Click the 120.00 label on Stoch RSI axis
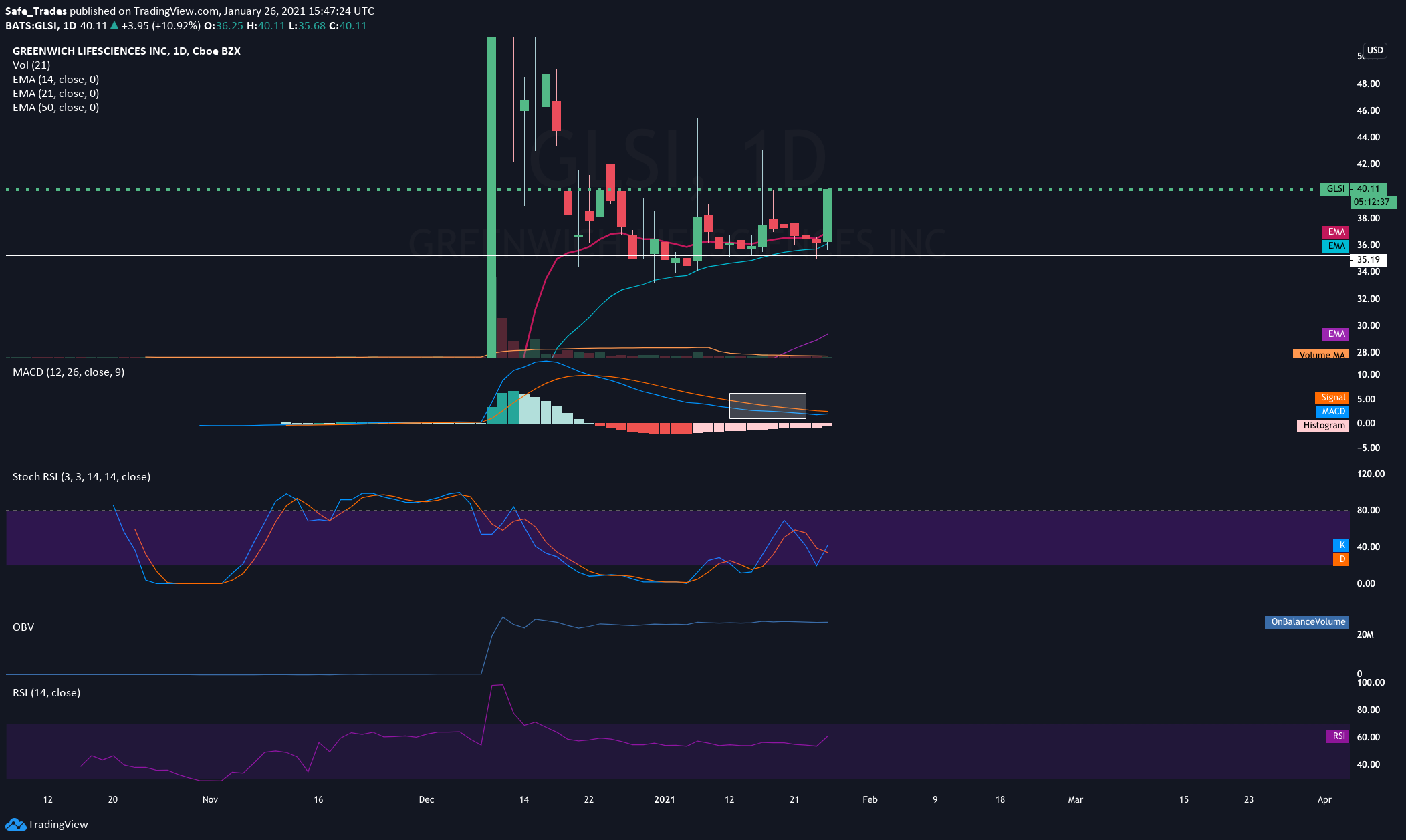 (x=1371, y=474)
